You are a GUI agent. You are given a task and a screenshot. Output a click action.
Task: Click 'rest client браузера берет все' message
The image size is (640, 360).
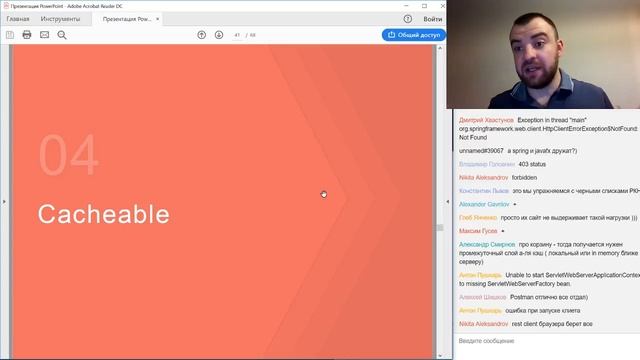coord(552,324)
